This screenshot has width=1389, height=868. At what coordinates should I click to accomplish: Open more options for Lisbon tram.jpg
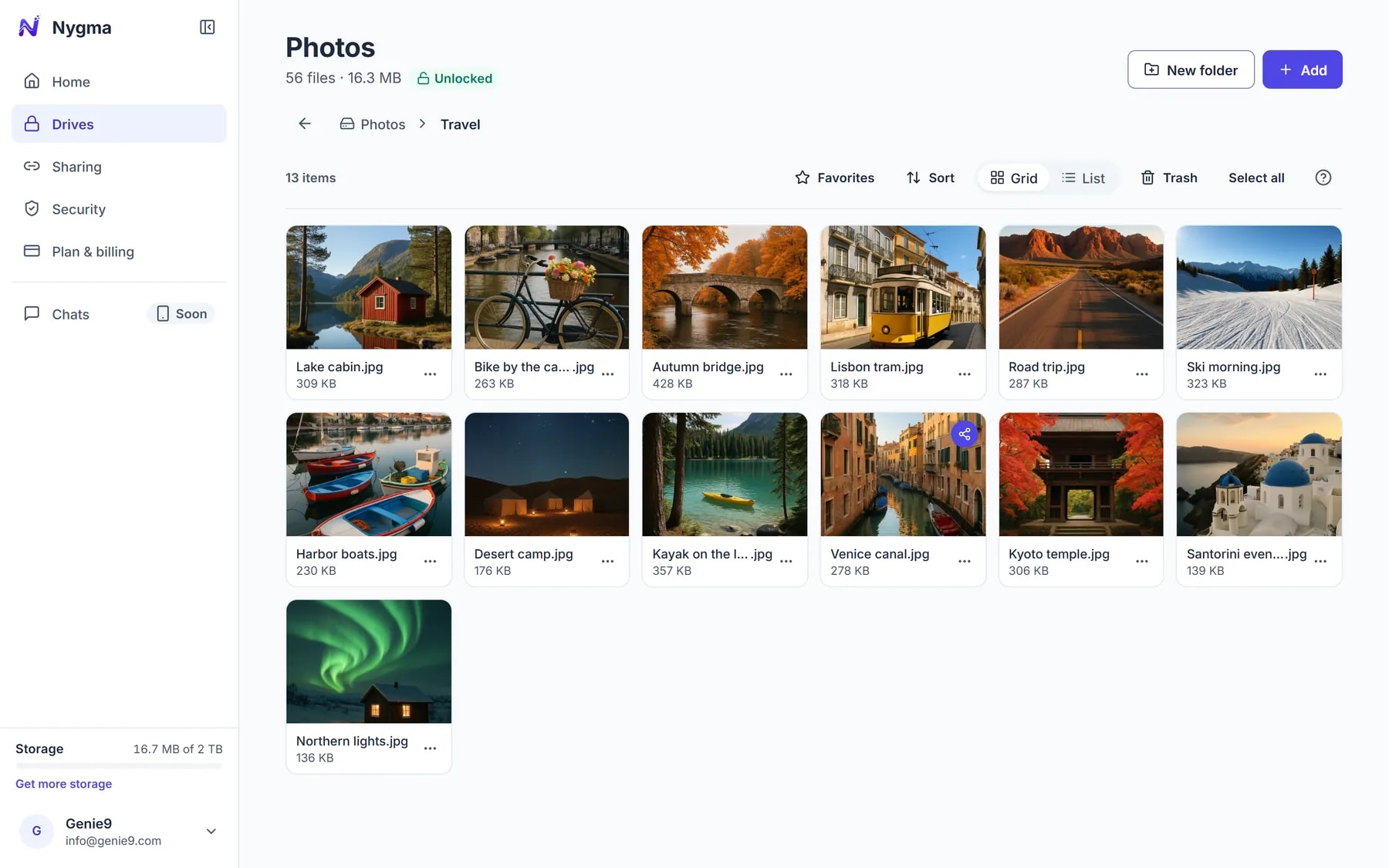click(x=964, y=374)
